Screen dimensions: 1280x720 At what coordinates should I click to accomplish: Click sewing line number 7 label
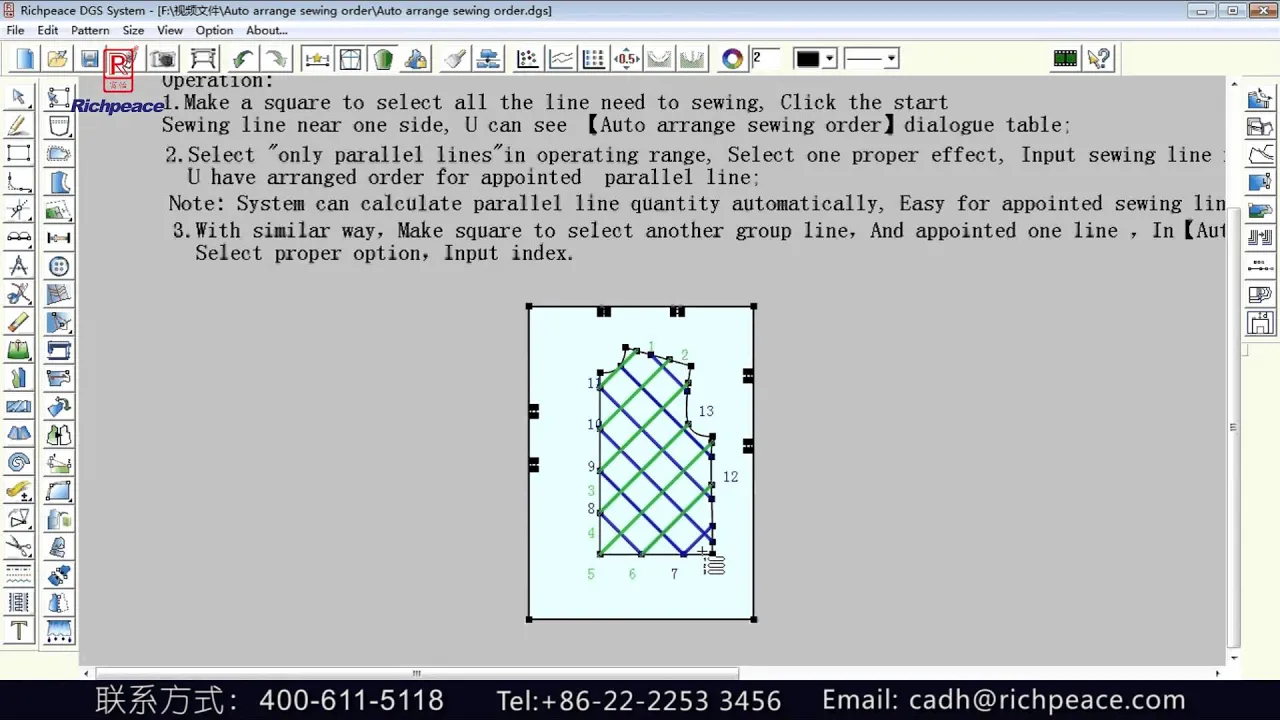[x=674, y=574]
